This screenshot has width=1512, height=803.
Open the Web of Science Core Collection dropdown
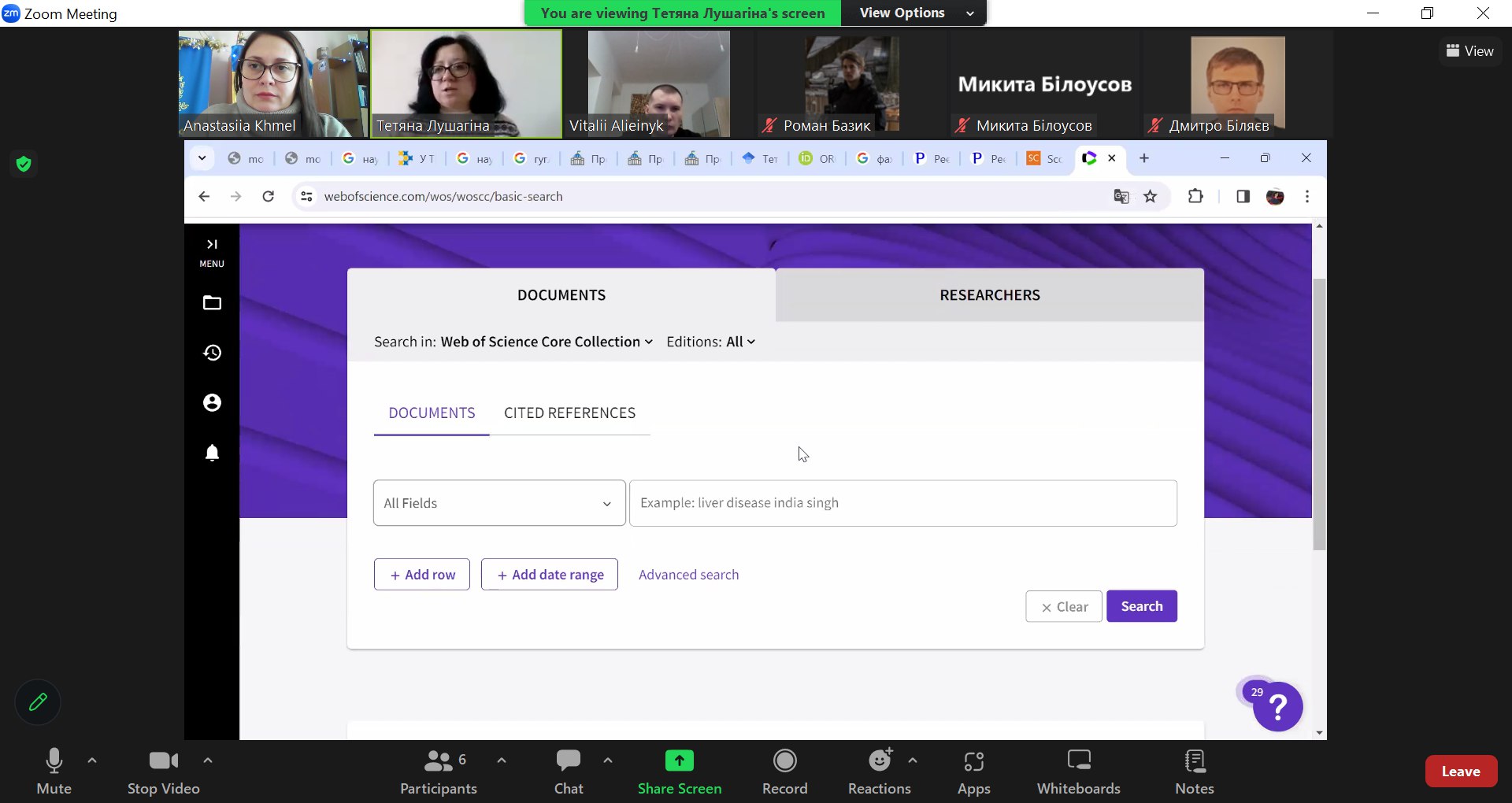[547, 342]
